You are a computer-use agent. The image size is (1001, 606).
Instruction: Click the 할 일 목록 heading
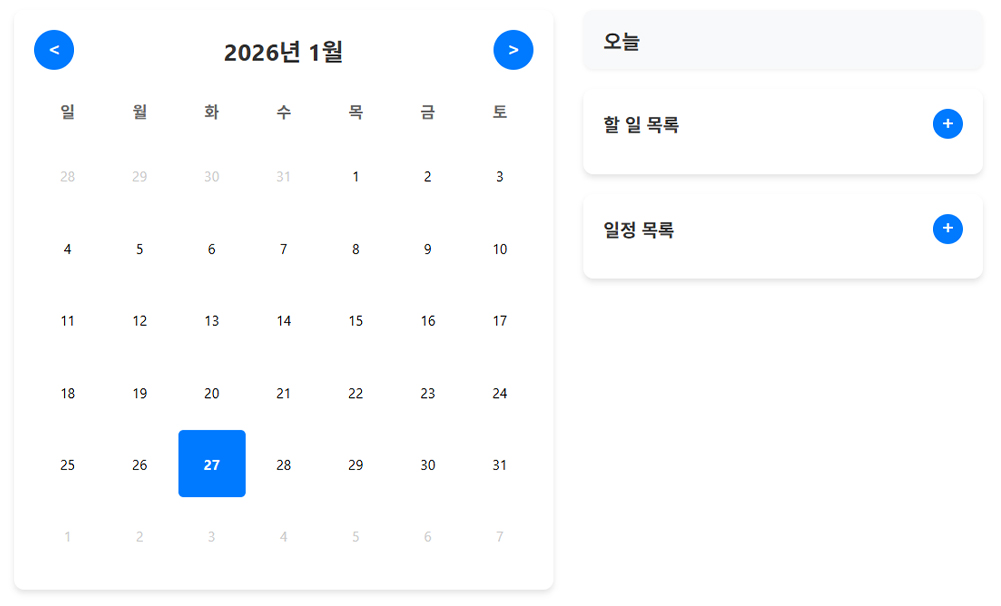(x=641, y=125)
